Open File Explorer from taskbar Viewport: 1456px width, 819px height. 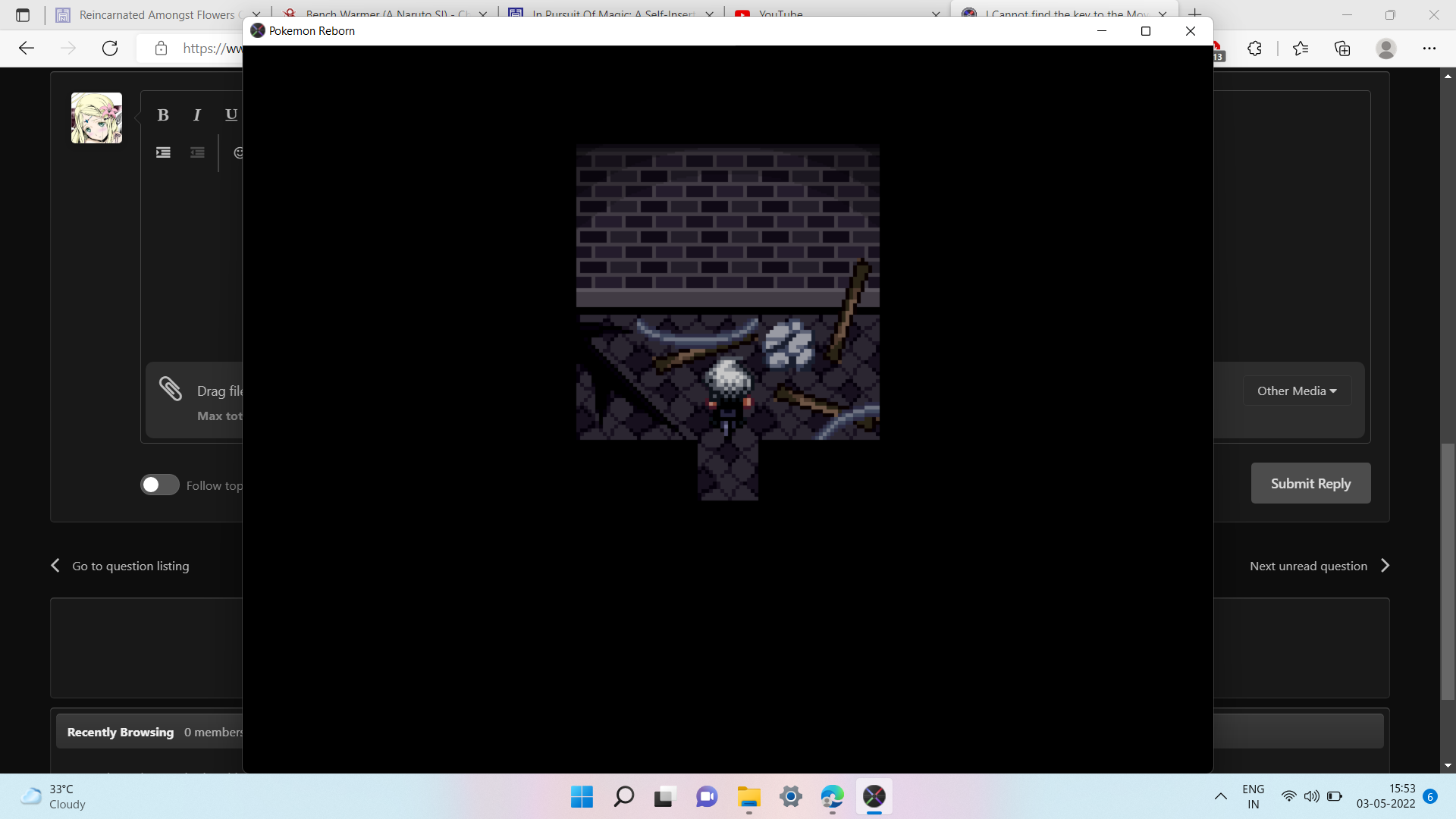tap(748, 796)
